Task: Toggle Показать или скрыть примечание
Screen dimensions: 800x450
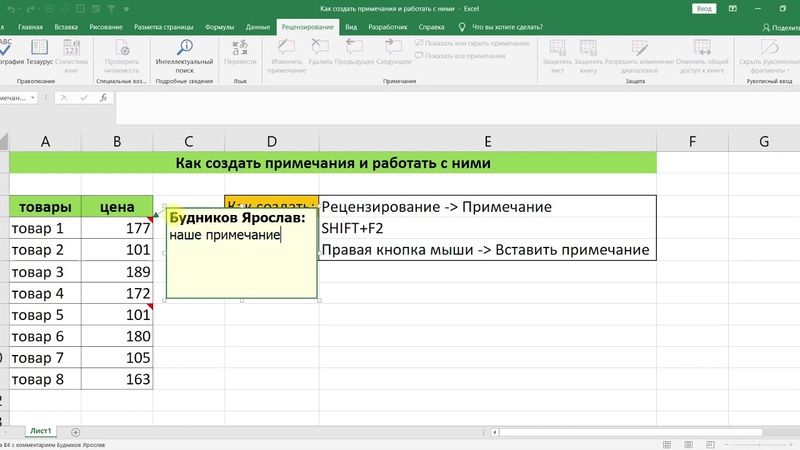Action: click(472, 43)
